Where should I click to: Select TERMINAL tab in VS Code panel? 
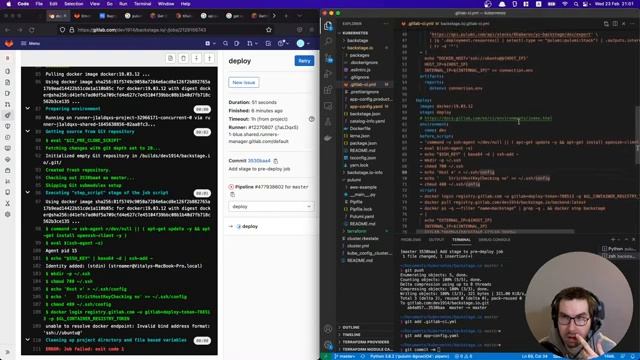(461, 240)
